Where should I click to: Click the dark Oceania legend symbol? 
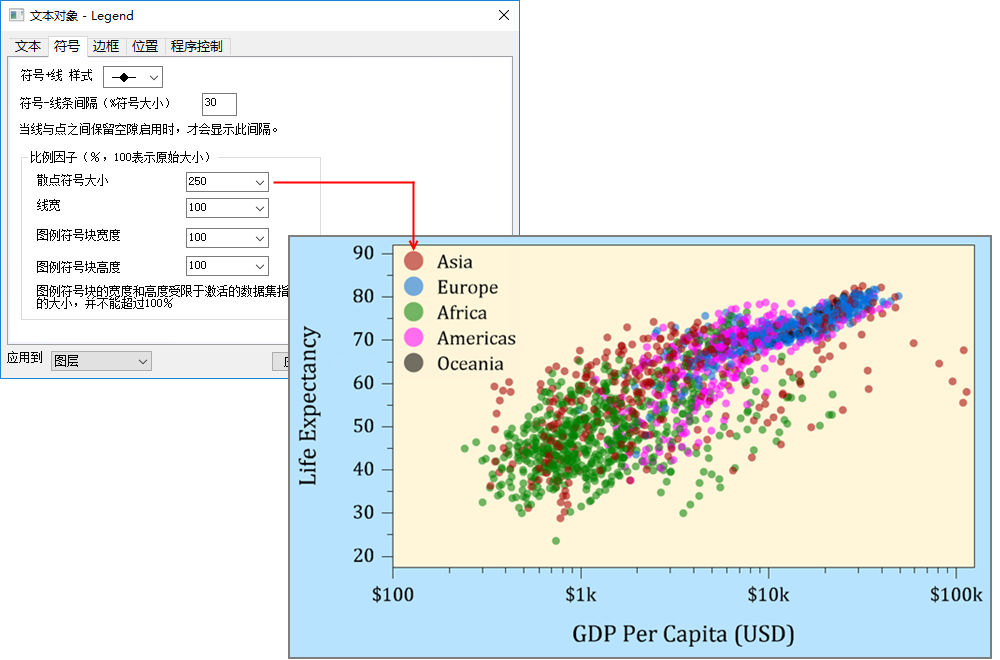(413, 364)
